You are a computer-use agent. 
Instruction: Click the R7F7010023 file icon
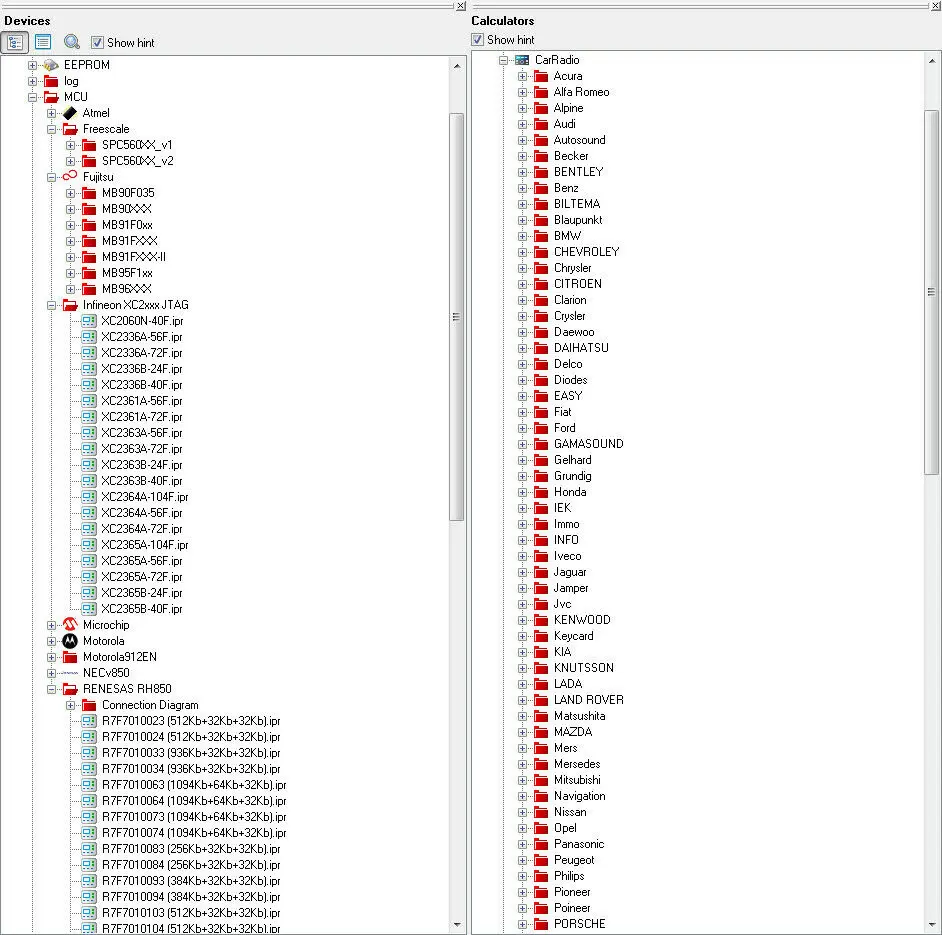pyautogui.click(x=89, y=720)
